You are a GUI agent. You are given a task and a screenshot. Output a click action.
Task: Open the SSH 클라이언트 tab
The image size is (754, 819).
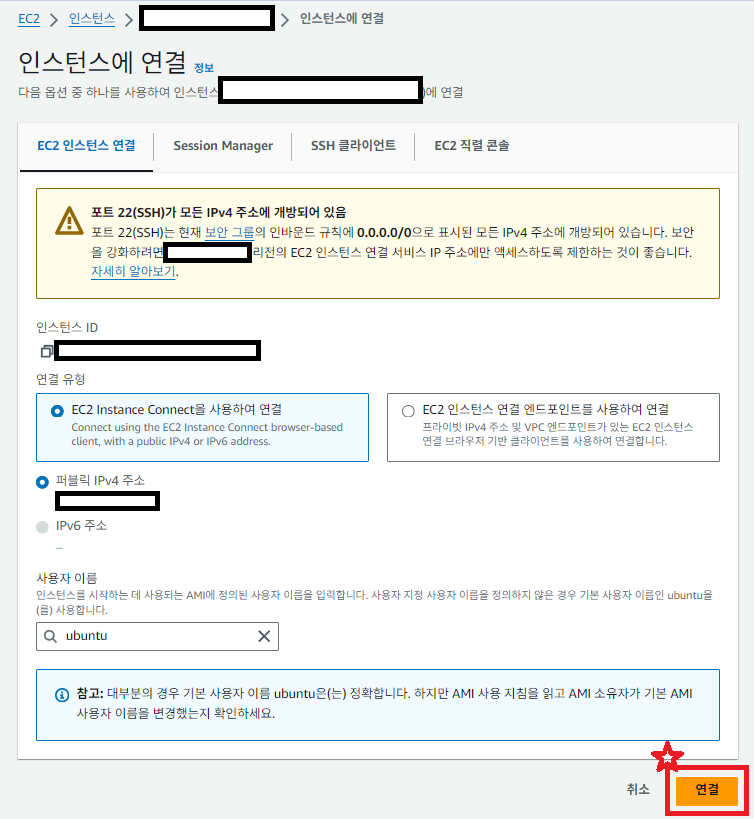[x=353, y=145]
